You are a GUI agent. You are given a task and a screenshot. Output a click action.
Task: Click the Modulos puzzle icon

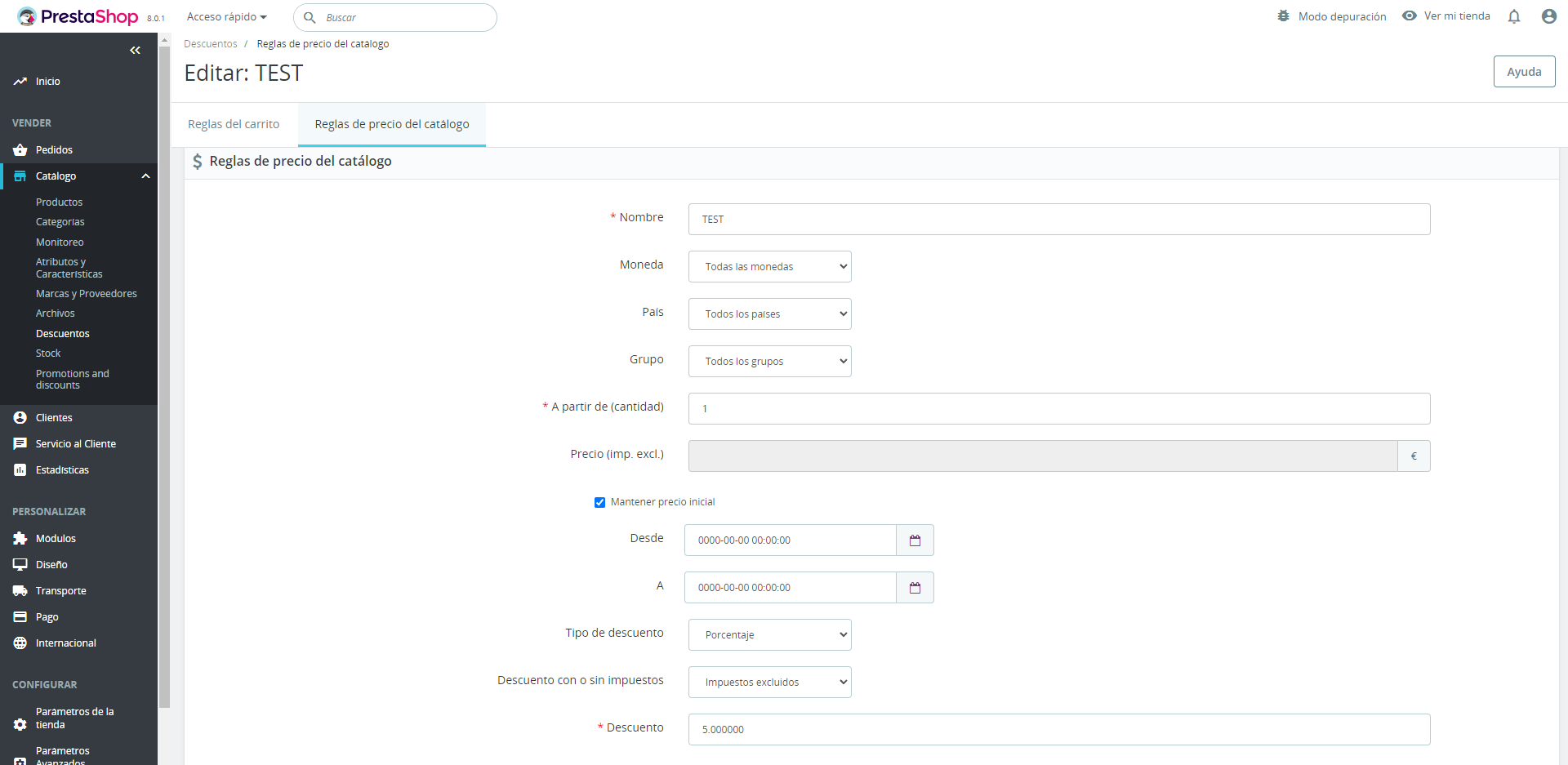20,539
